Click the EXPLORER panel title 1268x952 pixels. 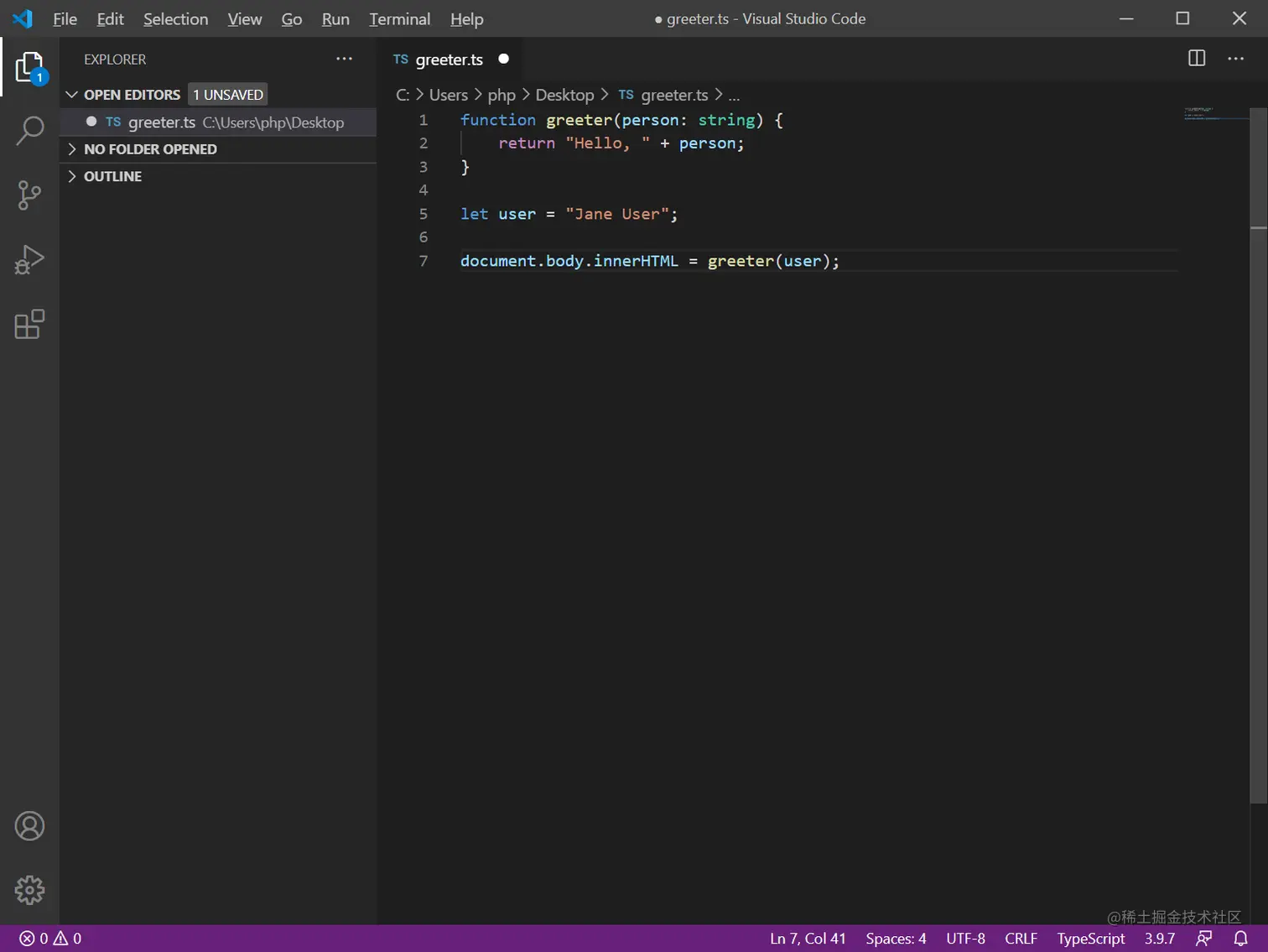[115, 60]
